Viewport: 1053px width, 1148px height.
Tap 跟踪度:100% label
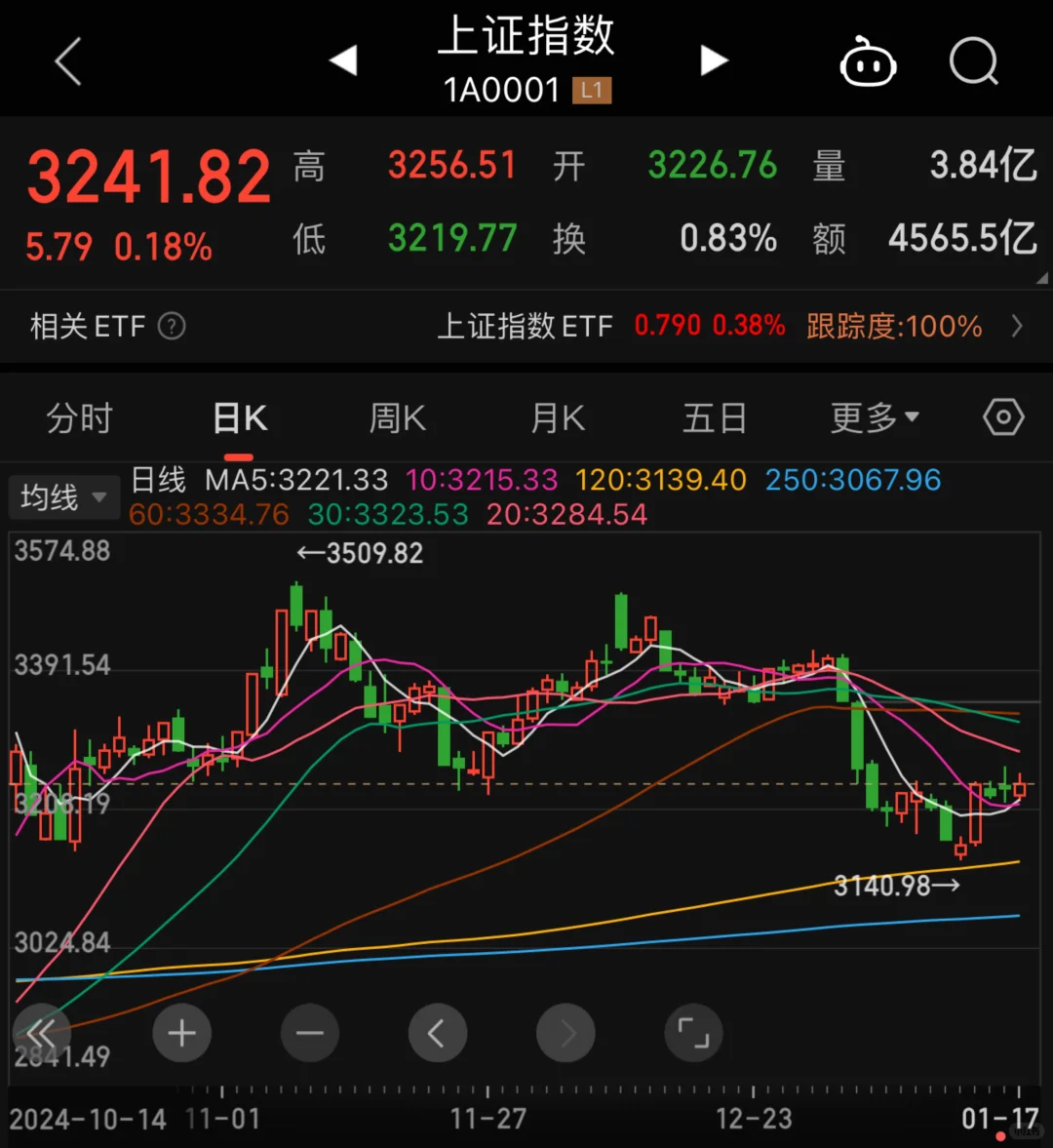tap(894, 326)
